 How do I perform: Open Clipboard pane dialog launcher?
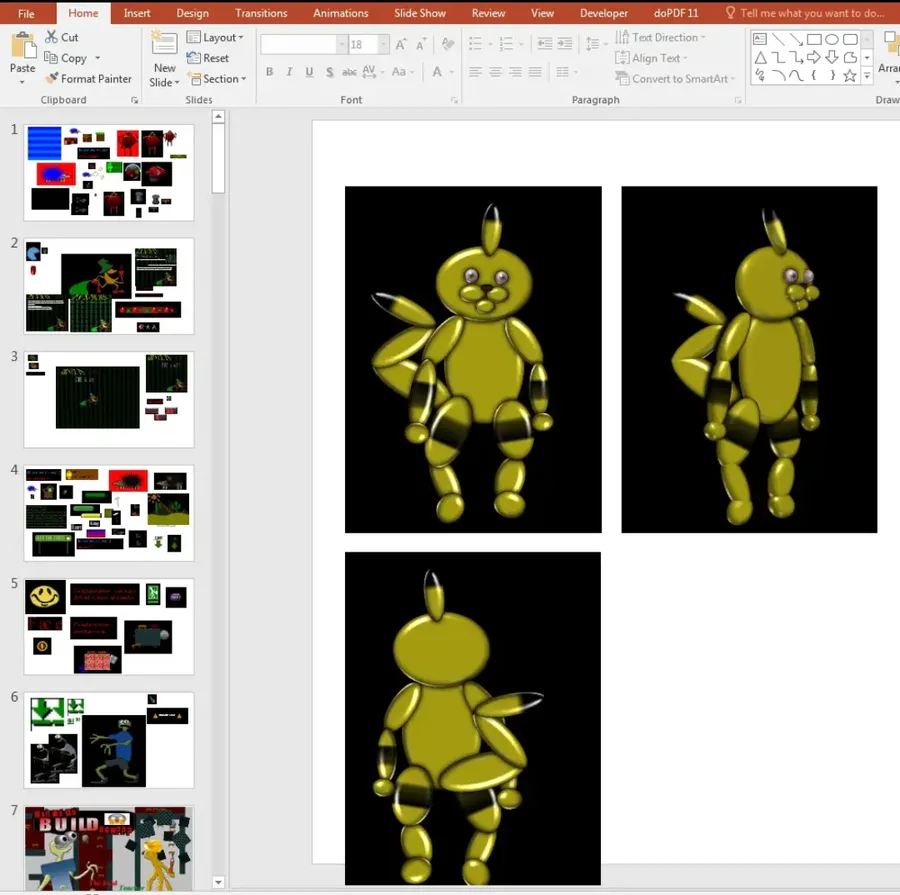pos(134,100)
